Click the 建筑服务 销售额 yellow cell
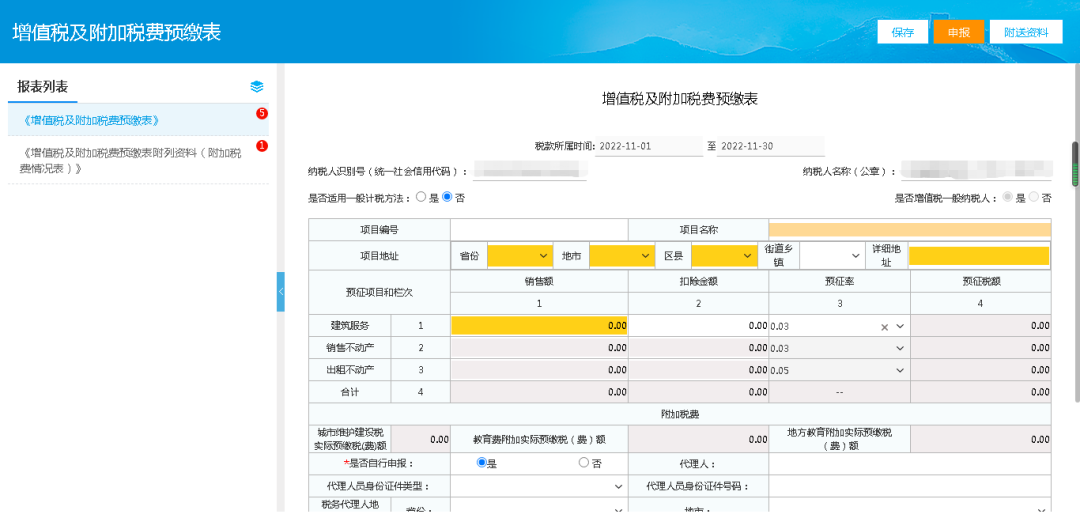1080x518 pixels. (x=539, y=326)
